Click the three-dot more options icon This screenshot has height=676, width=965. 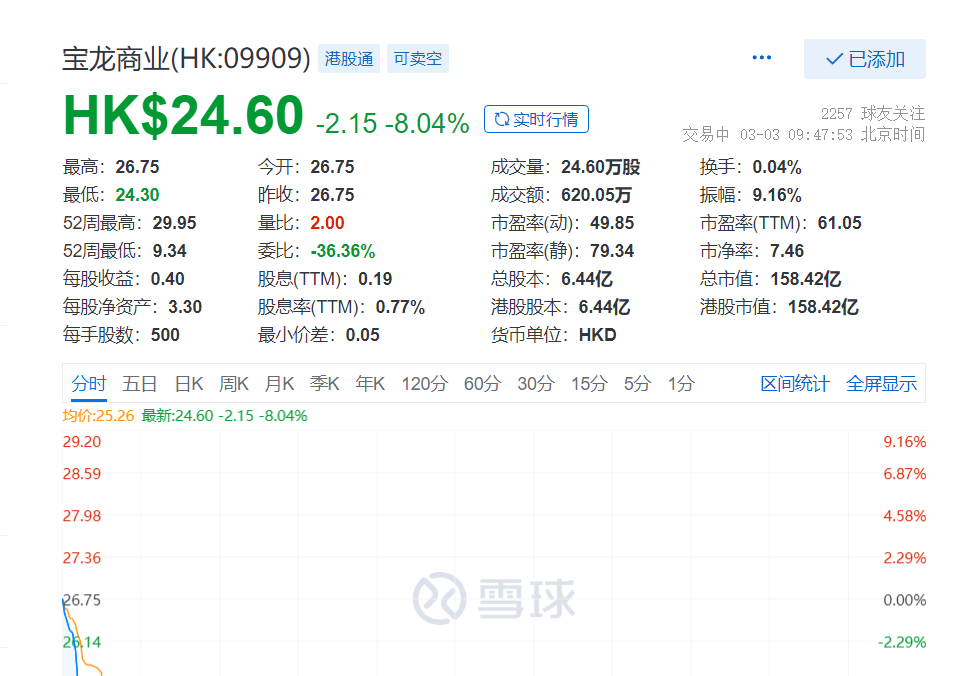[x=762, y=58]
